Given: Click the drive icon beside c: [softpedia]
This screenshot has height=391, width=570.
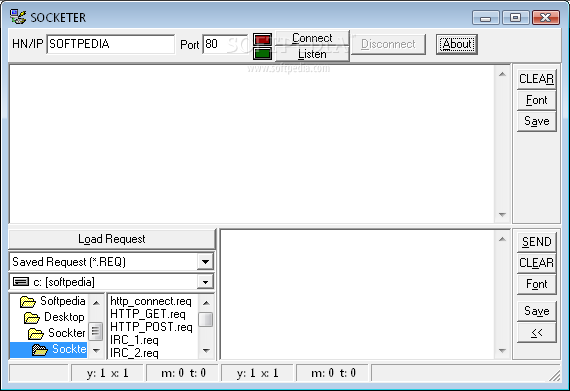Looking at the screenshot, I should [21, 282].
